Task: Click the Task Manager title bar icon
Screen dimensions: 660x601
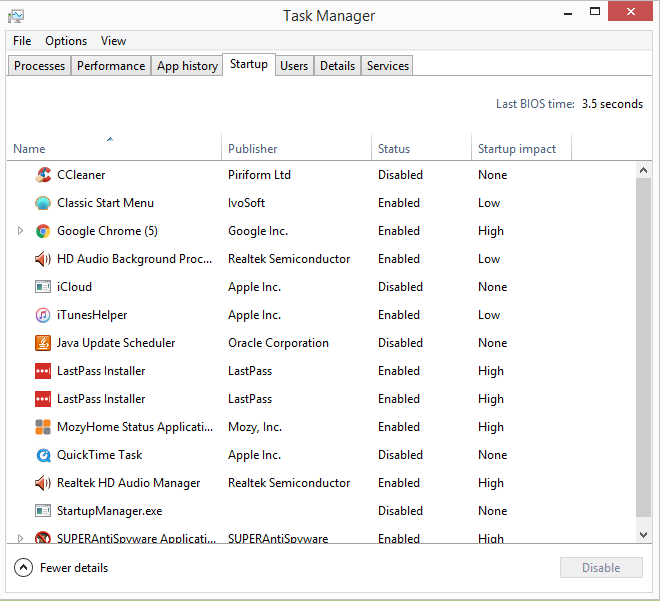Action: point(16,16)
